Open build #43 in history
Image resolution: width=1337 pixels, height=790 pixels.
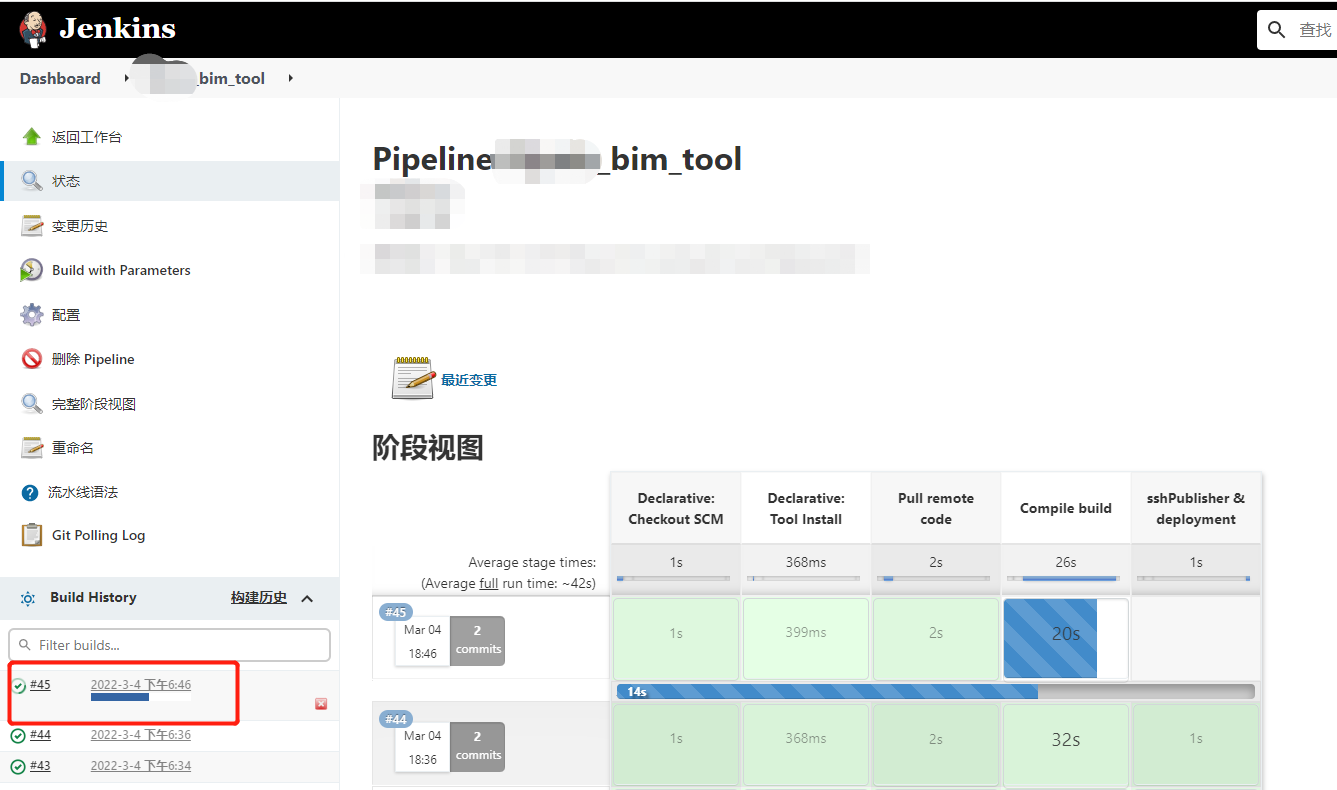click(x=40, y=766)
